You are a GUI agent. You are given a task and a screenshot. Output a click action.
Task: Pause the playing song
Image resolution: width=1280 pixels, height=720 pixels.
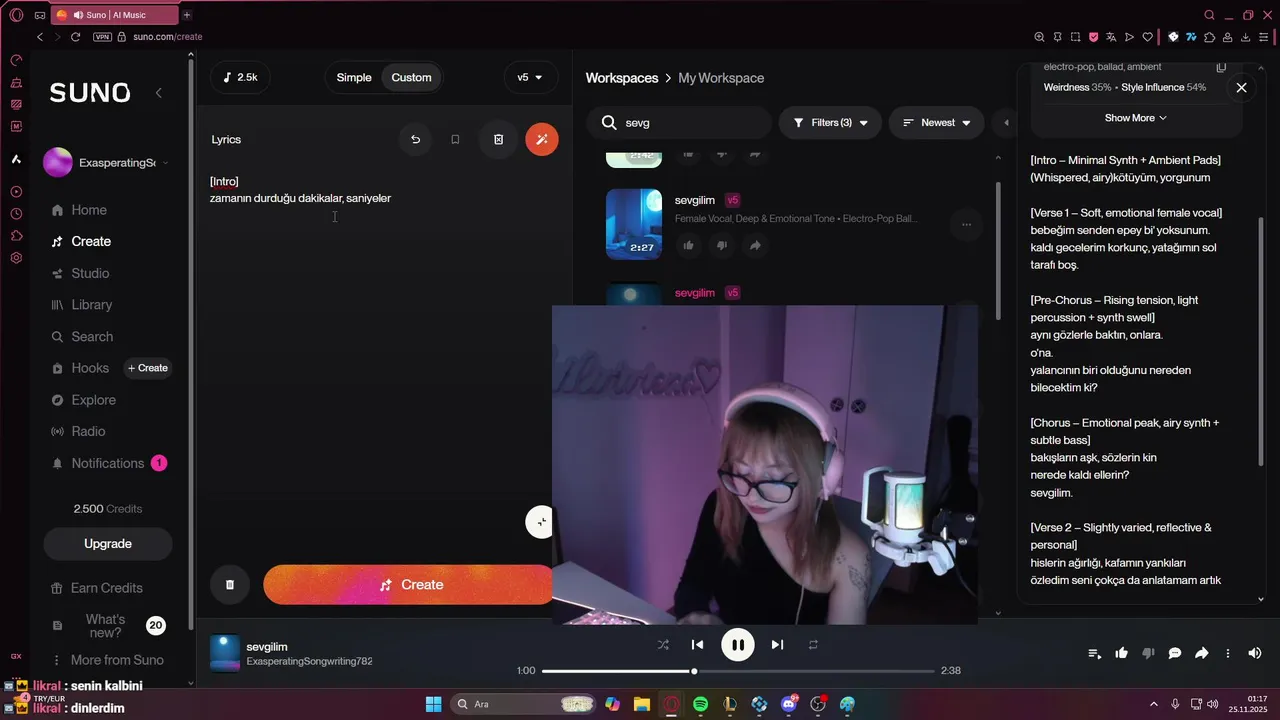(x=737, y=645)
